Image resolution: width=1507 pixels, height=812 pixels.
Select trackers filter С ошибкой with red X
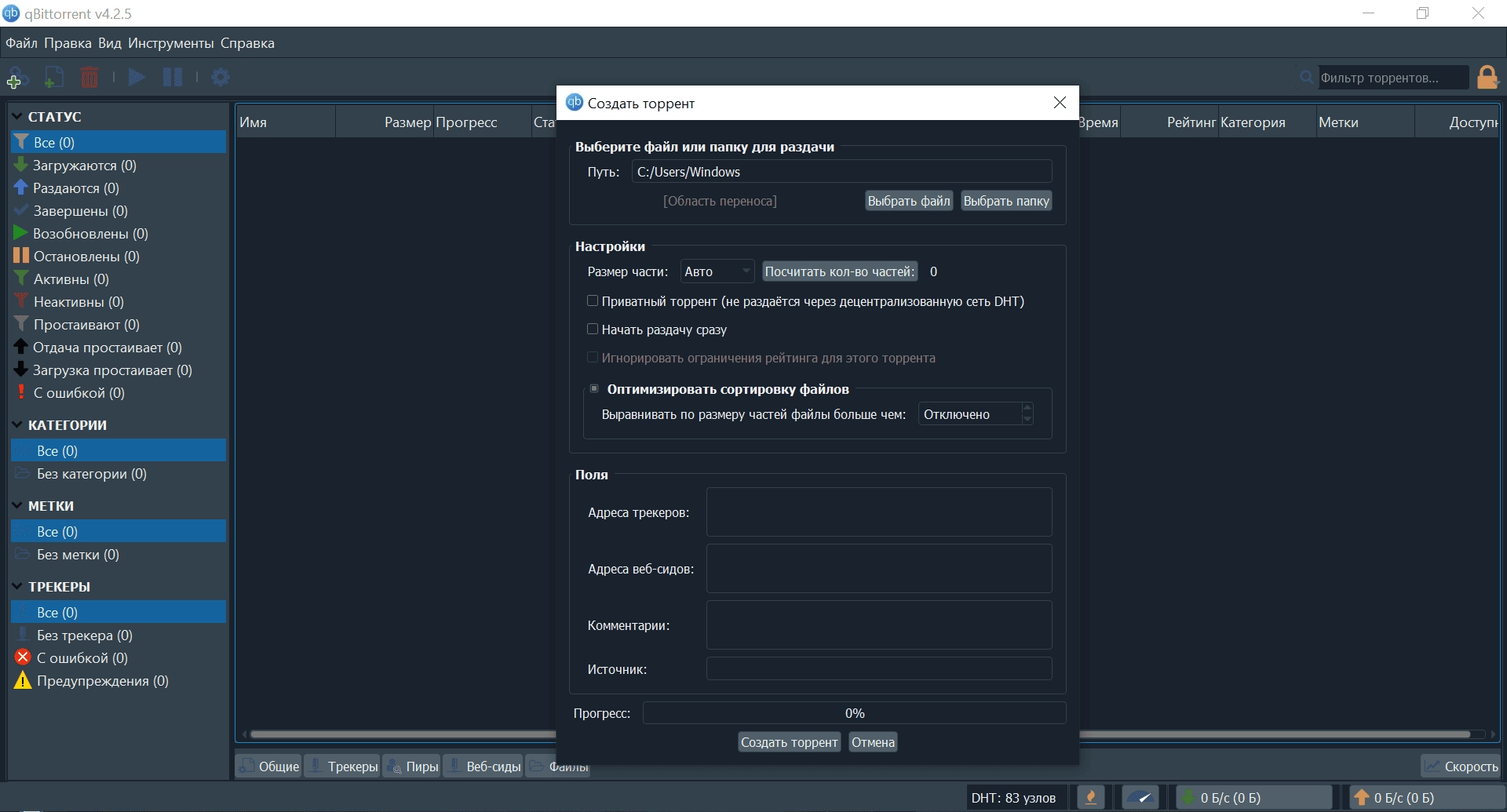tap(119, 658)
